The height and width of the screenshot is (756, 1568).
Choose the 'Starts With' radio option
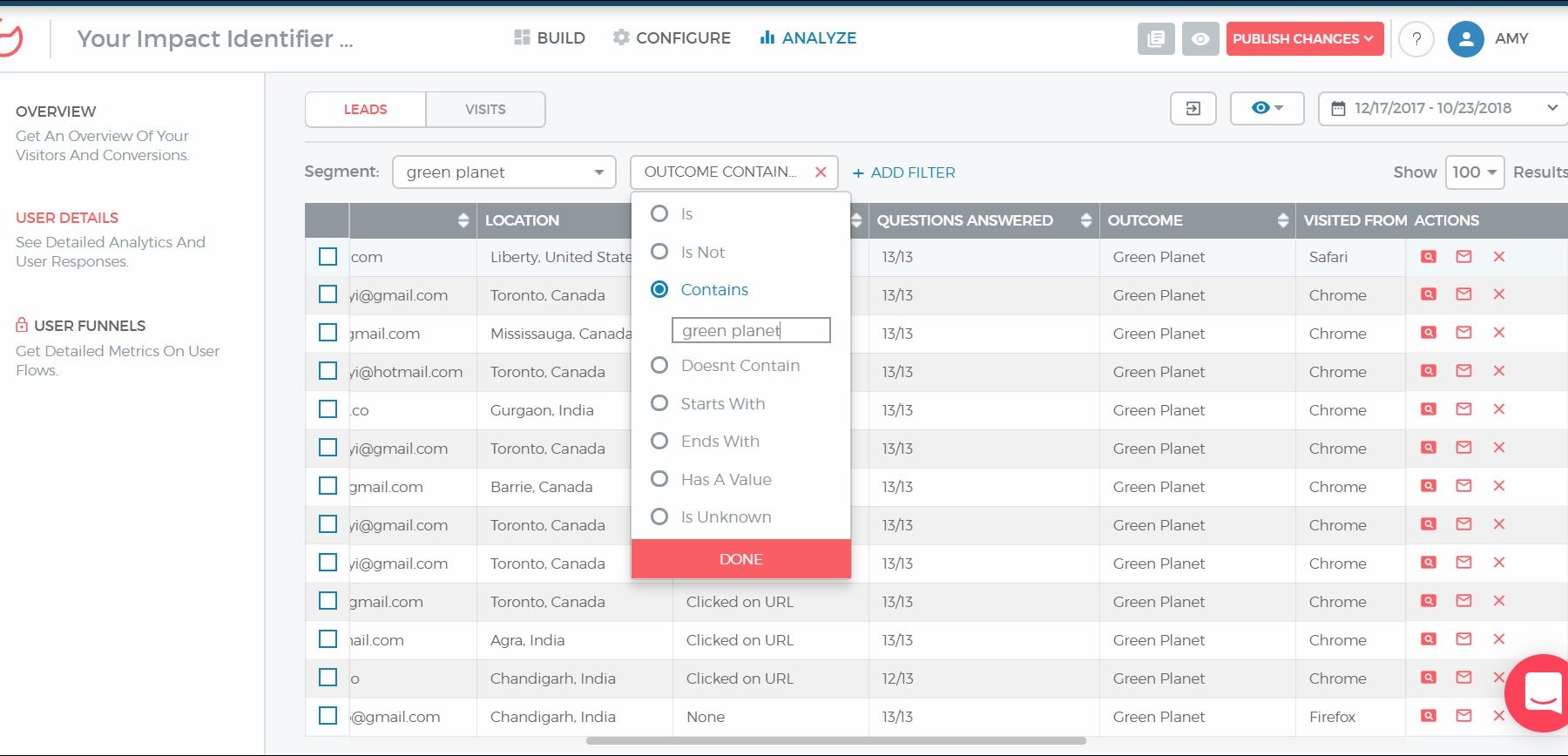659,403
